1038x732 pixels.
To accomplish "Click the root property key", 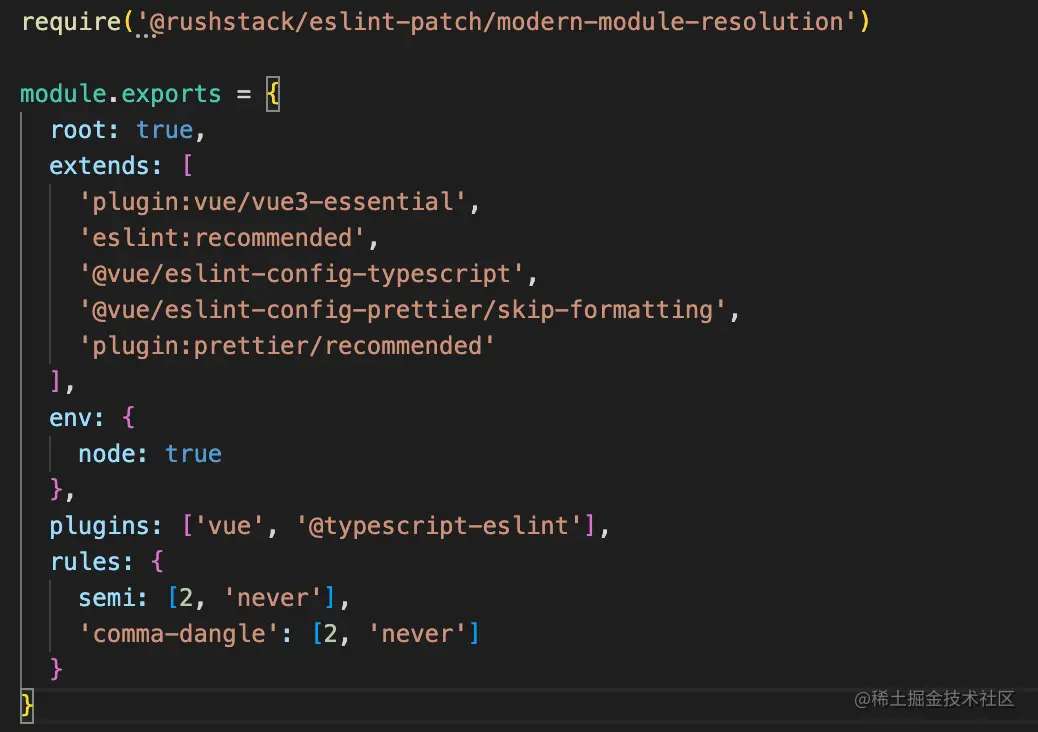I will pos(78,130).
